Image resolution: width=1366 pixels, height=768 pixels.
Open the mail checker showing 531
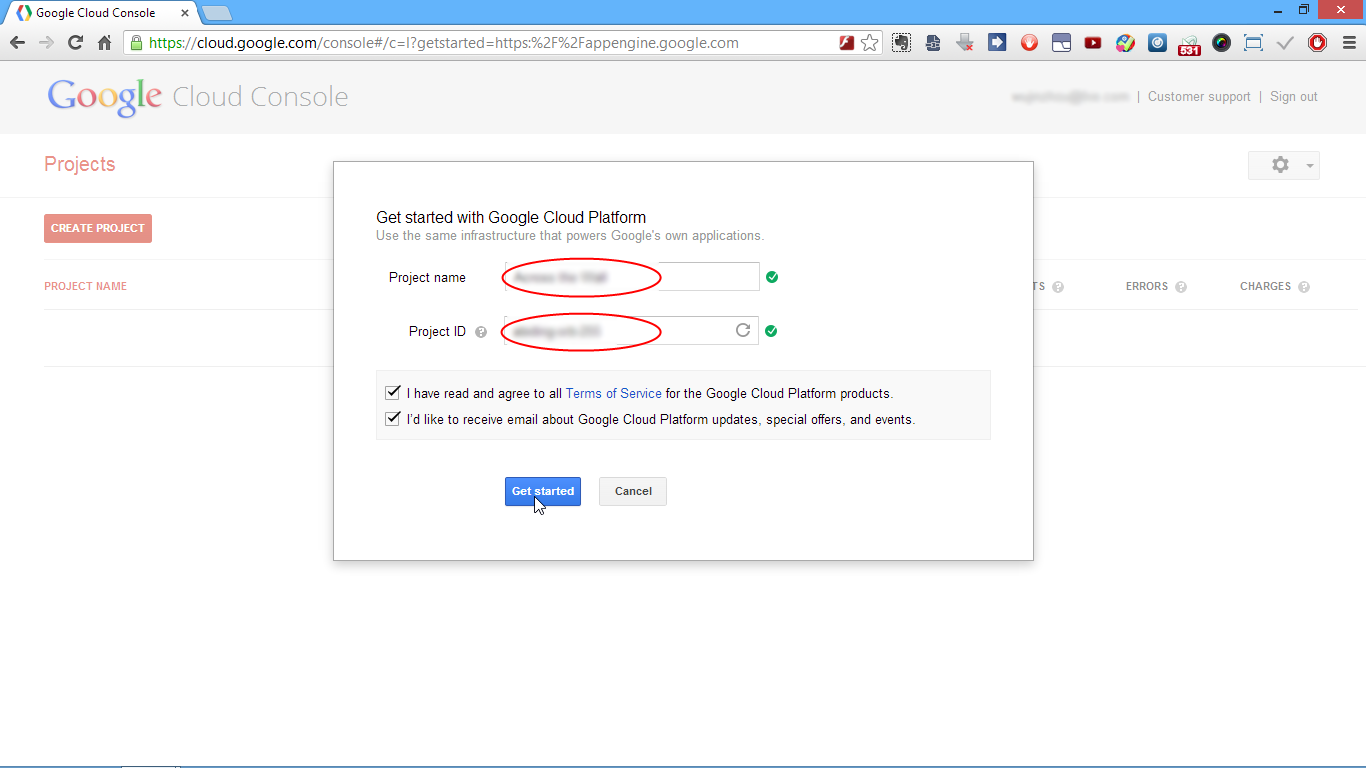1189,44
